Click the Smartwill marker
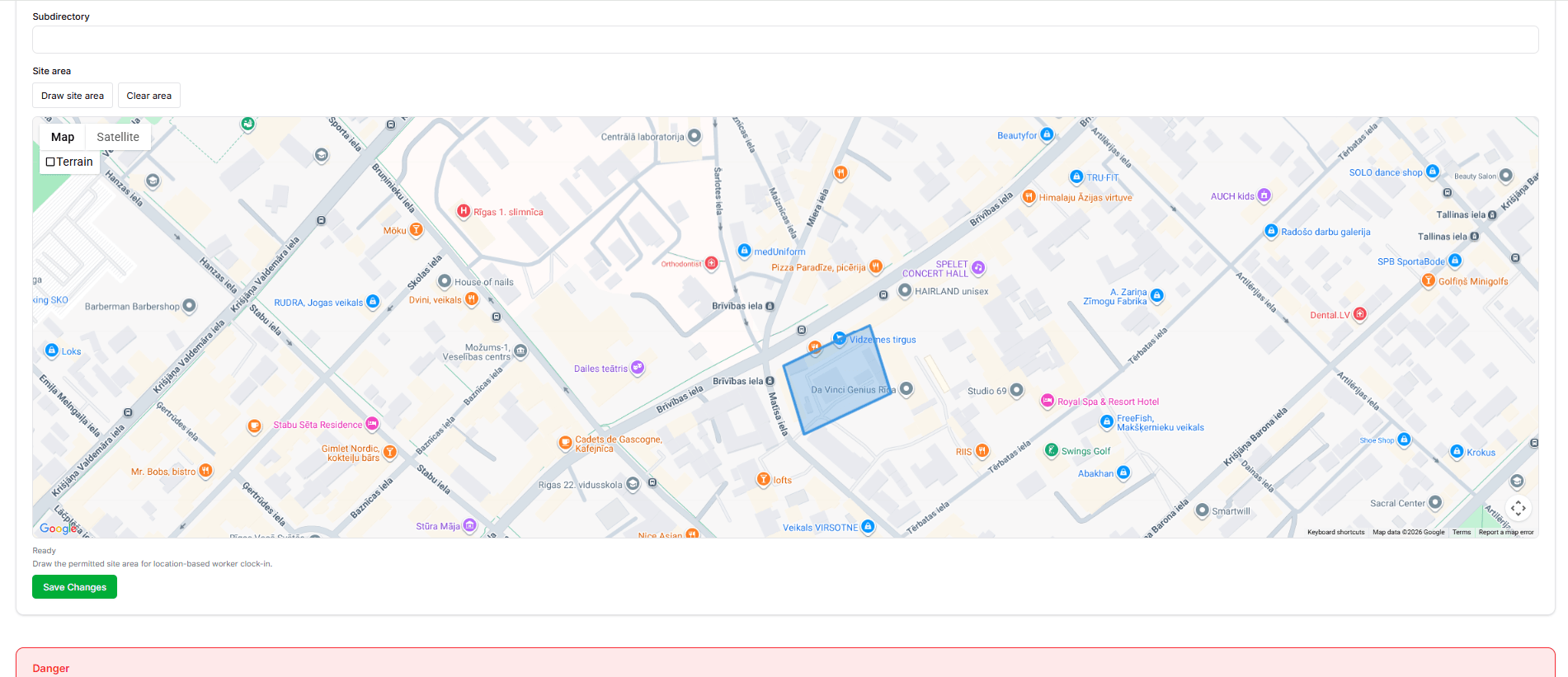The height and width of the screenshot is (677, 1568). 1202,510
